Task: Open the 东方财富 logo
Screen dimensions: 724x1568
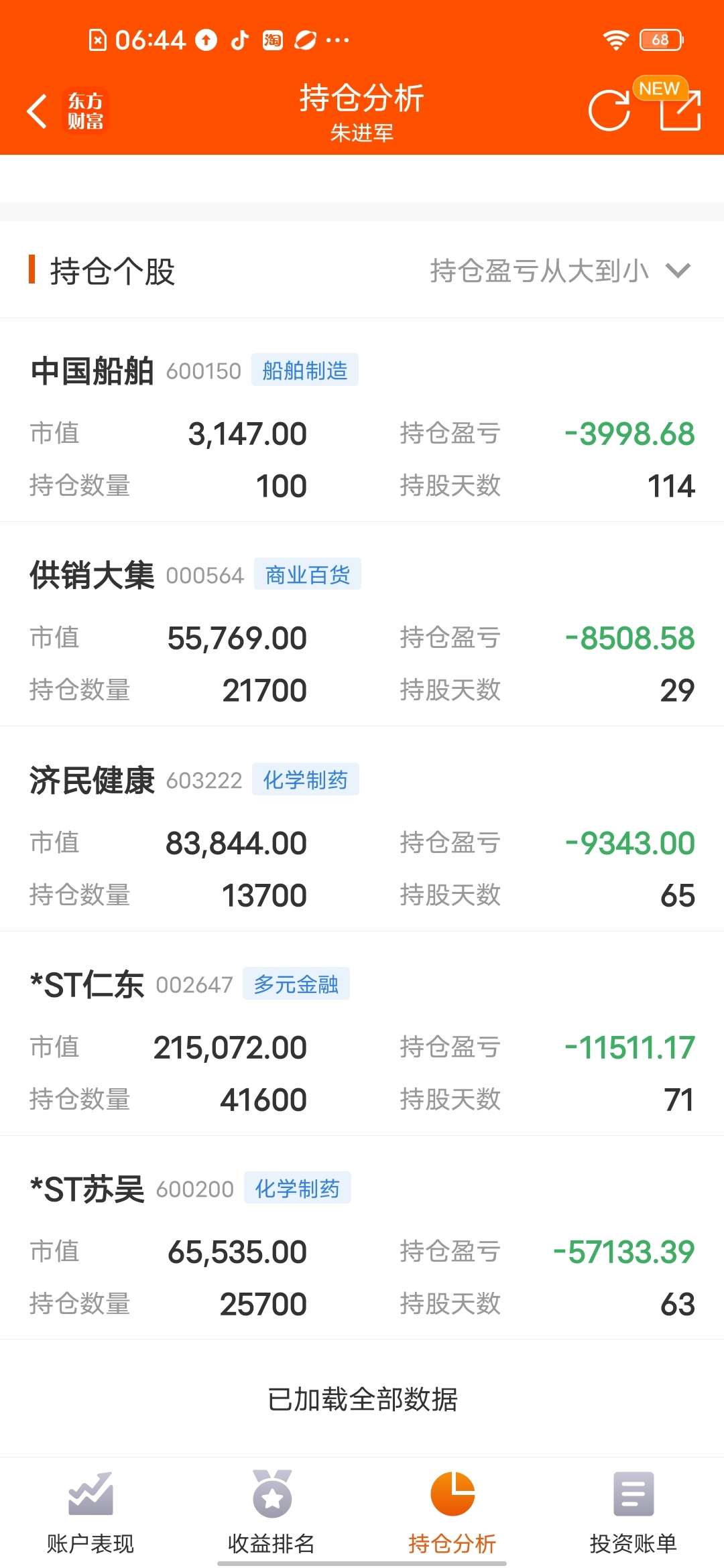Action: (x=85, y=111)
